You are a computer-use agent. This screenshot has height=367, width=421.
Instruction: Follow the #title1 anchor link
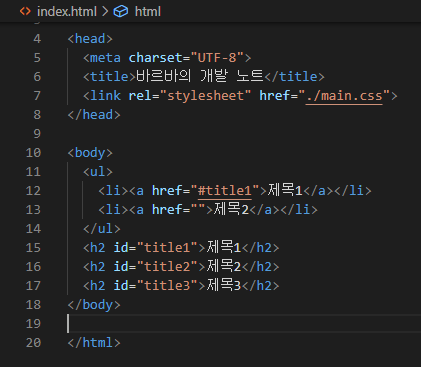[224, 191]
